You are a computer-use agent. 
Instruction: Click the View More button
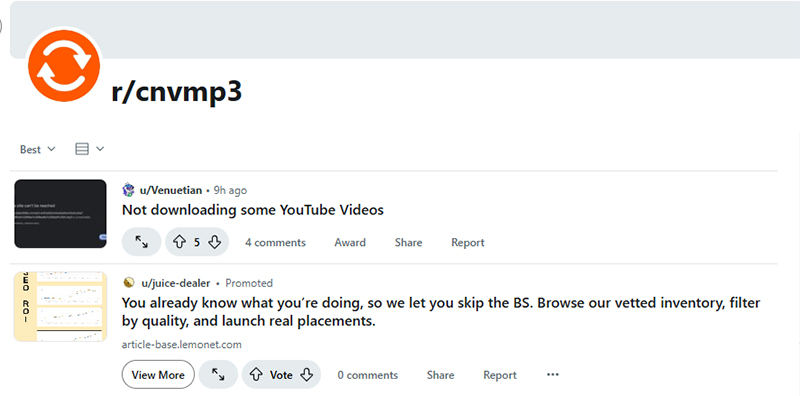(x=158, y=375)
